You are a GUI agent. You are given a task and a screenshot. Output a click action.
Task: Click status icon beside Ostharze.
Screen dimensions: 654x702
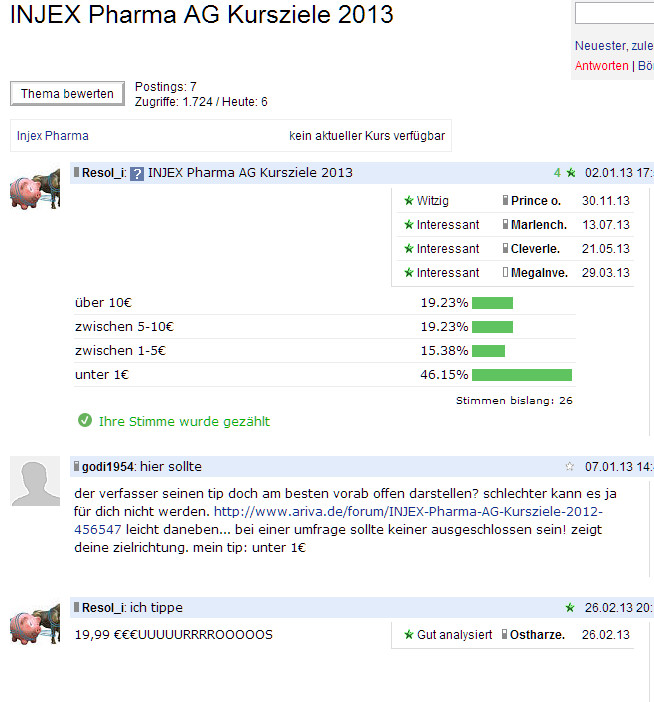pos(504,634)
